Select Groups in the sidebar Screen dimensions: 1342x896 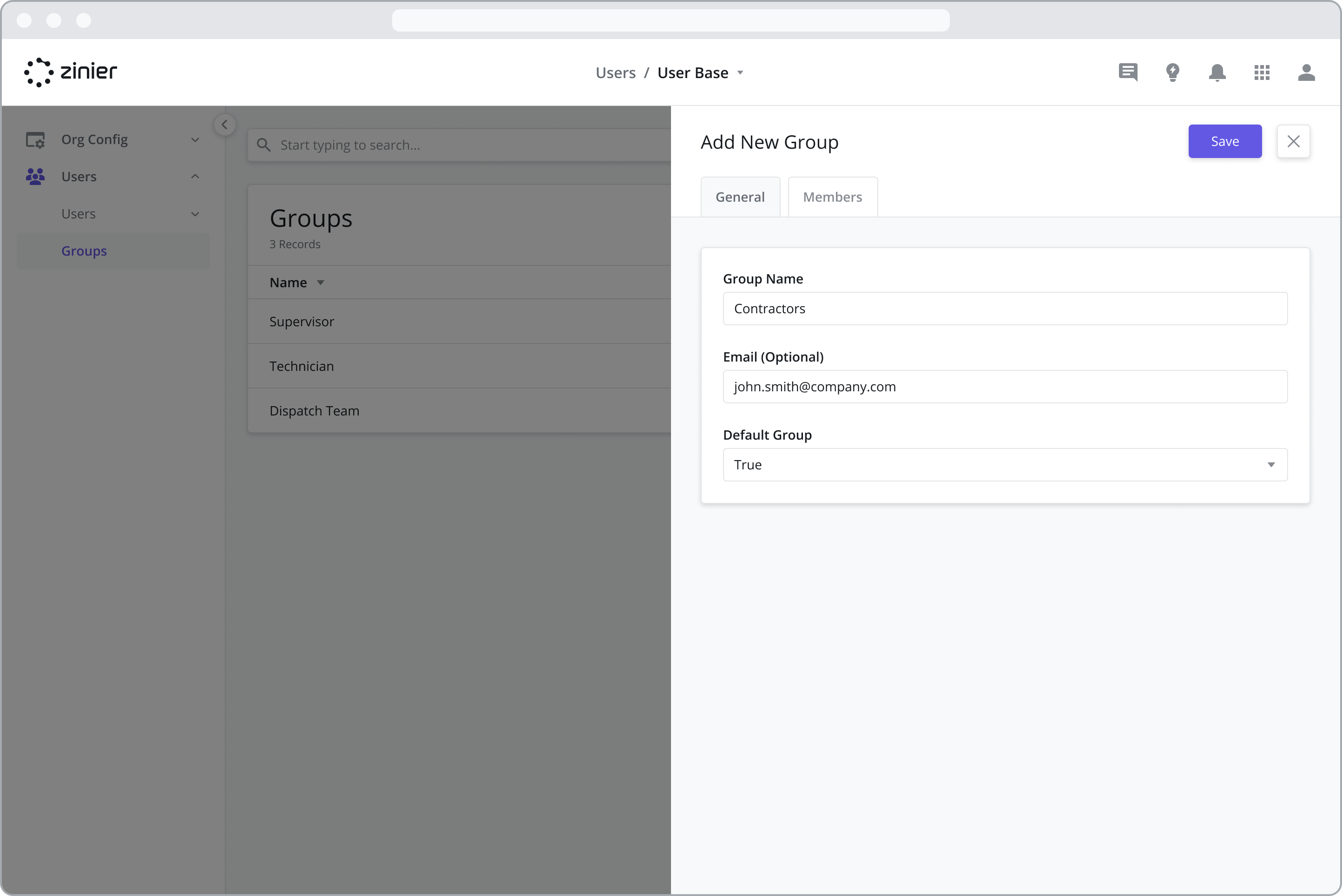[x=113, y=251]
